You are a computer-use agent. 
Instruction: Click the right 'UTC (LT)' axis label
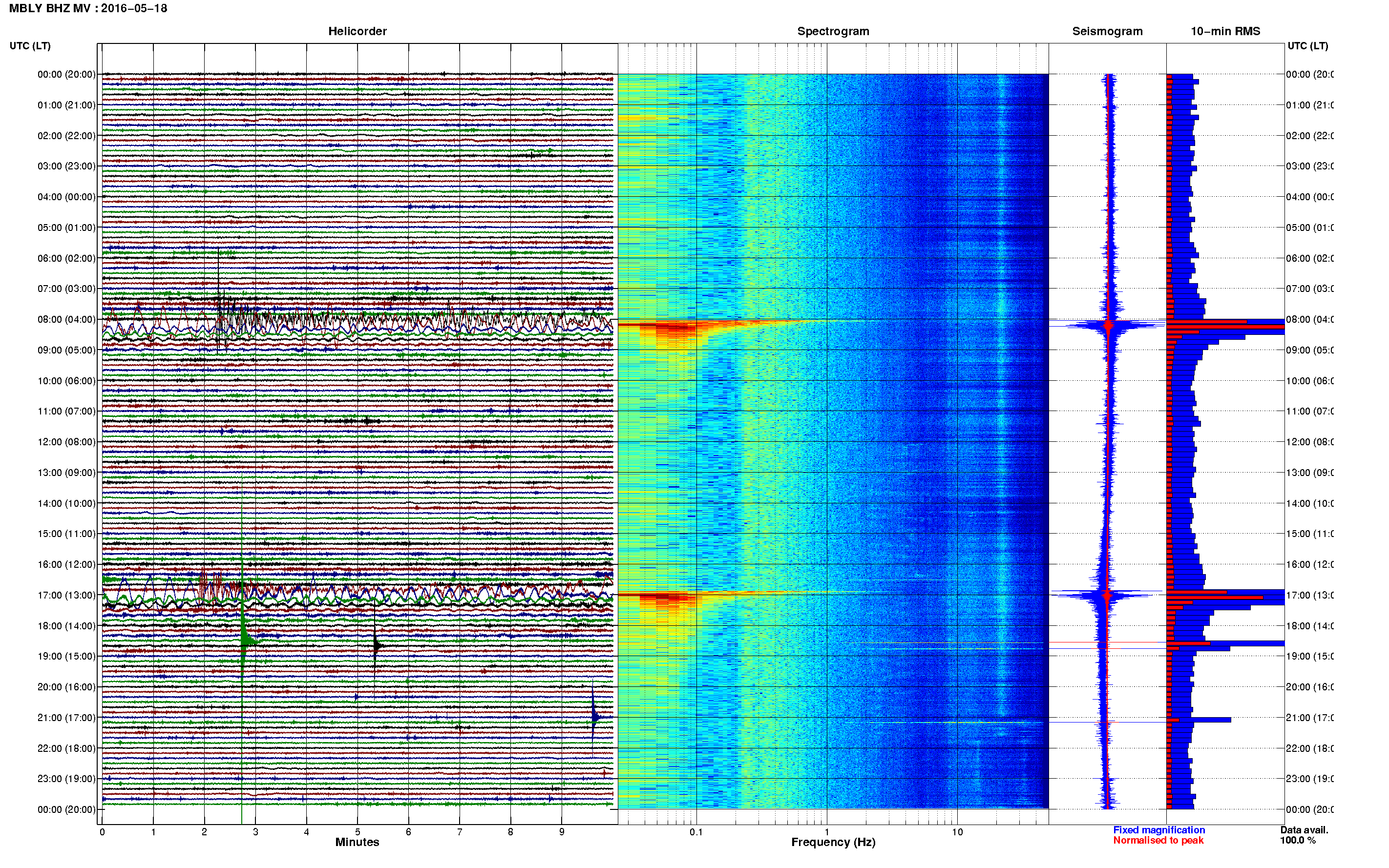(1307, 46)
